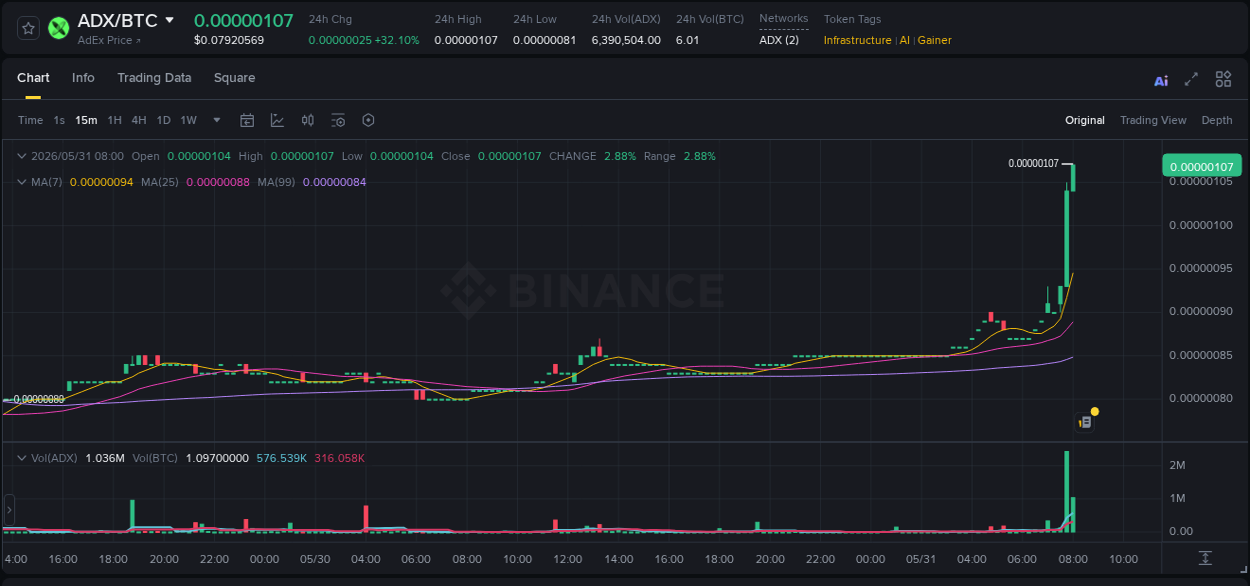This screenshot has height=586, width=1250.
Task: Click the Infrastructure token tag
Action: click(x=857, y=40)
